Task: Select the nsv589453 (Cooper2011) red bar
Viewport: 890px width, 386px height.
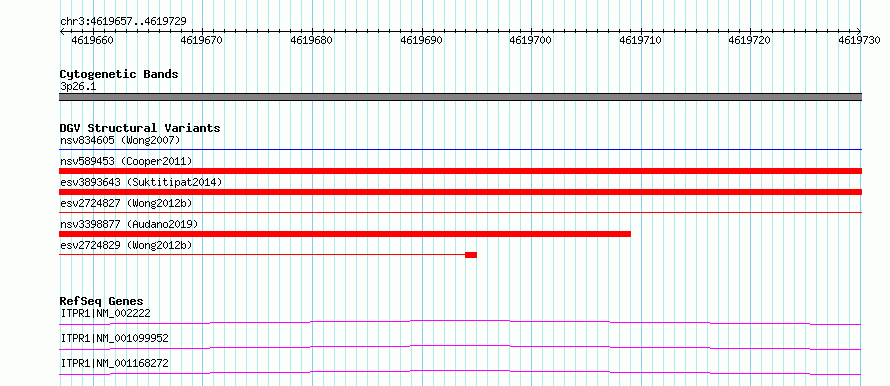Action: tap(460, 171)
